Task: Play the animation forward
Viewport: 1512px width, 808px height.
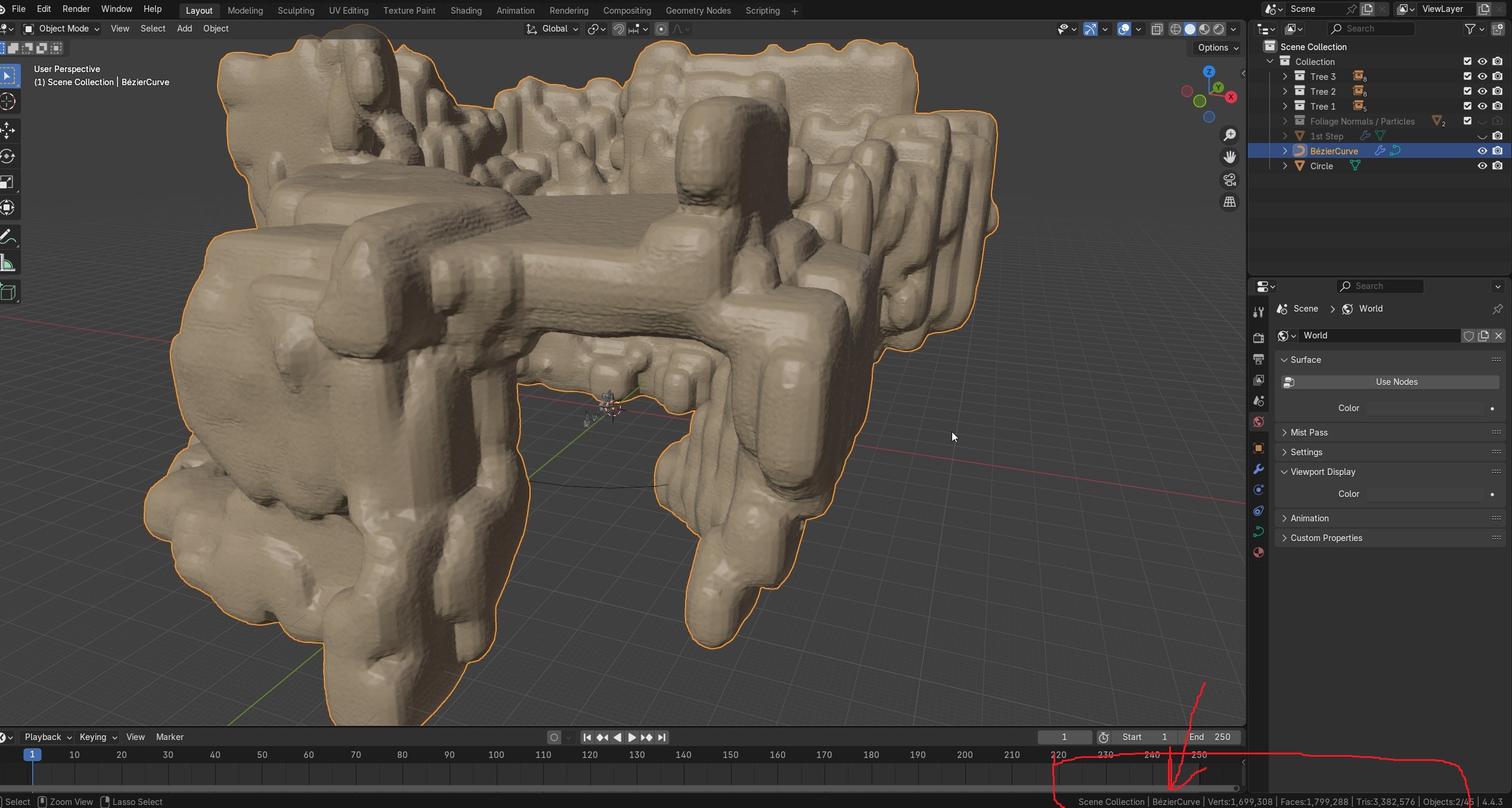Action: (631, 738)
